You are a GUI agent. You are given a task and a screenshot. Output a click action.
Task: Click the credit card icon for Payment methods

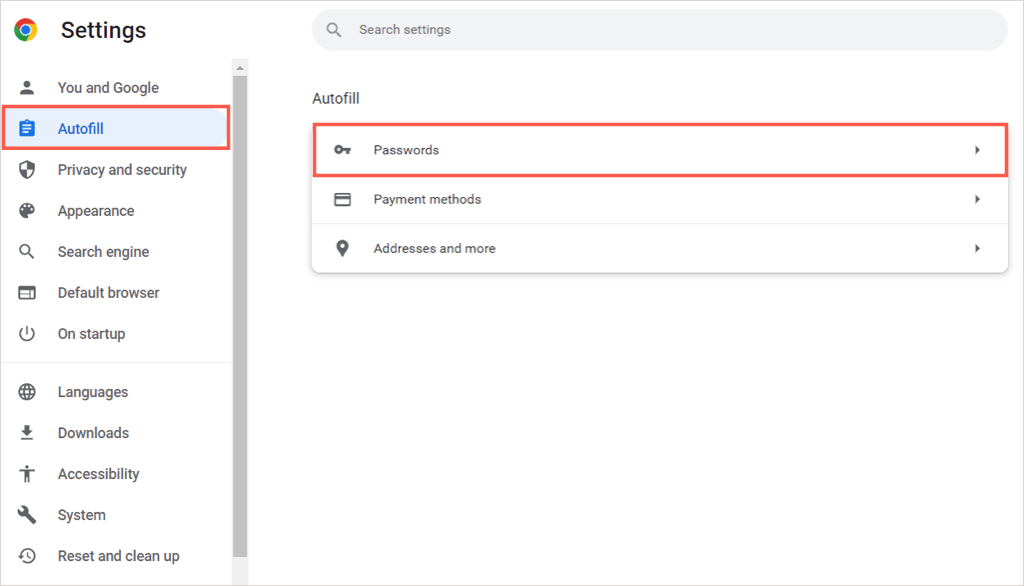pyautogui.click(x=342, y=199)
